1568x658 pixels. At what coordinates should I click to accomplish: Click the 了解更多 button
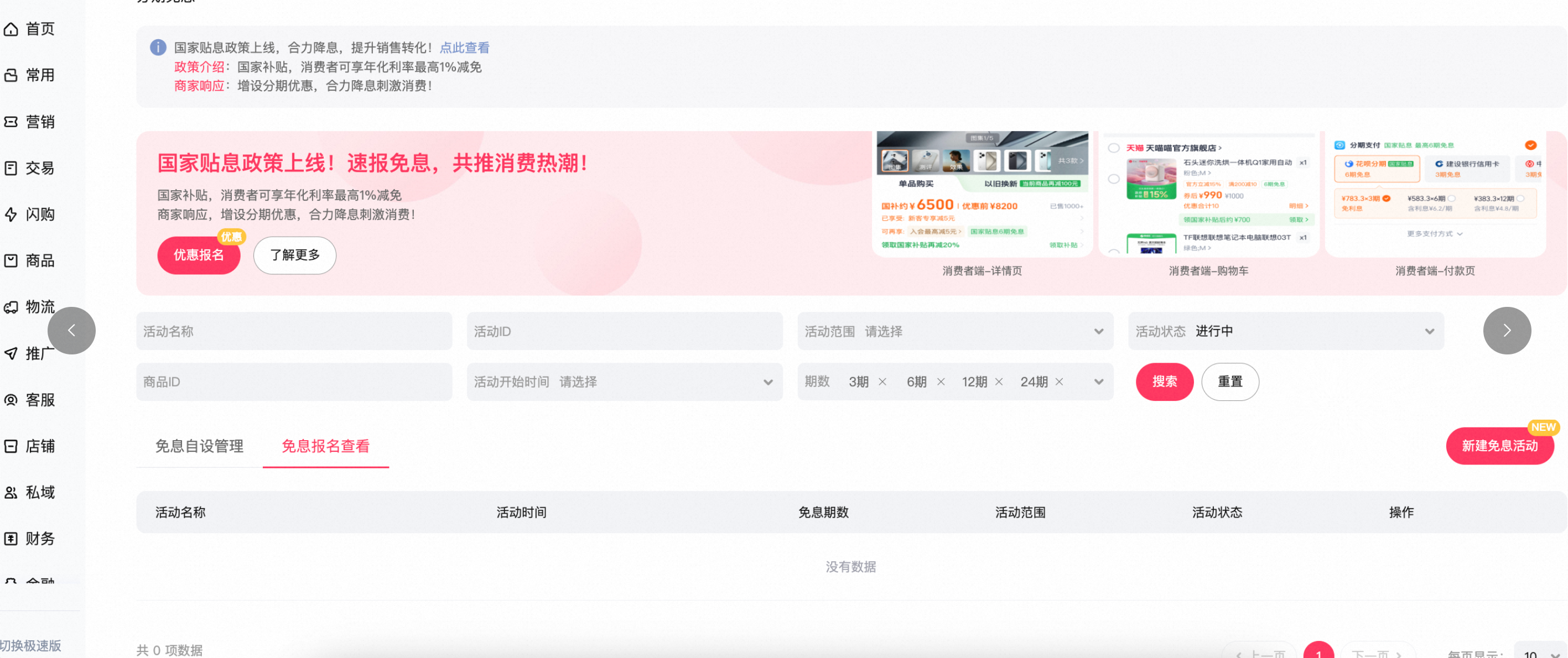pyautogui.click(x=295, y=255)
